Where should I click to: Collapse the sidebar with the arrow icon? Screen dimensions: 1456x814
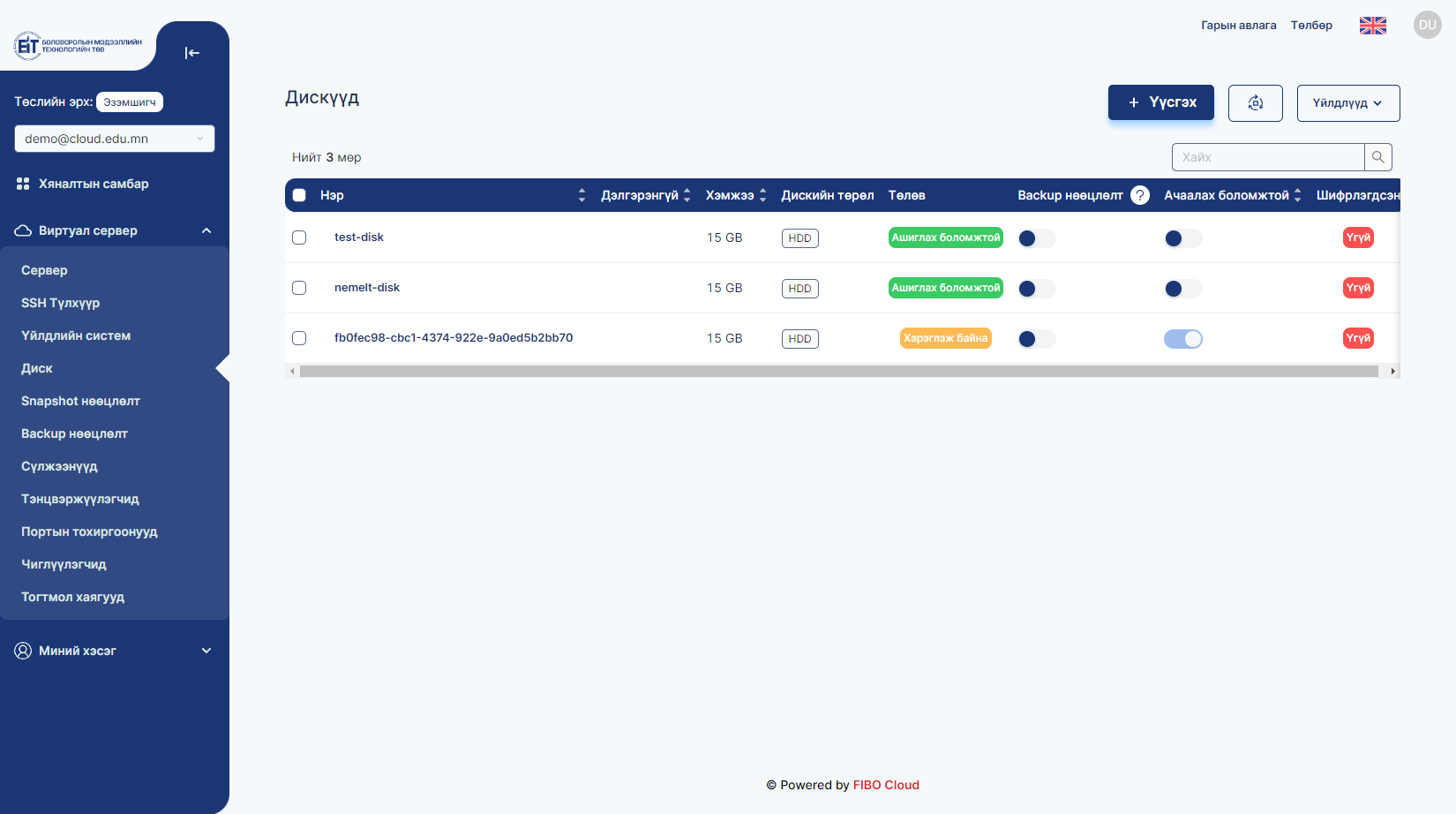[191, 53]
